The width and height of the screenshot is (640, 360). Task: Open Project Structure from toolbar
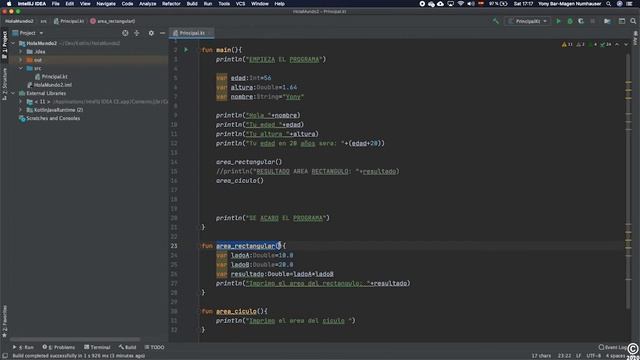[x=607, y=21]
